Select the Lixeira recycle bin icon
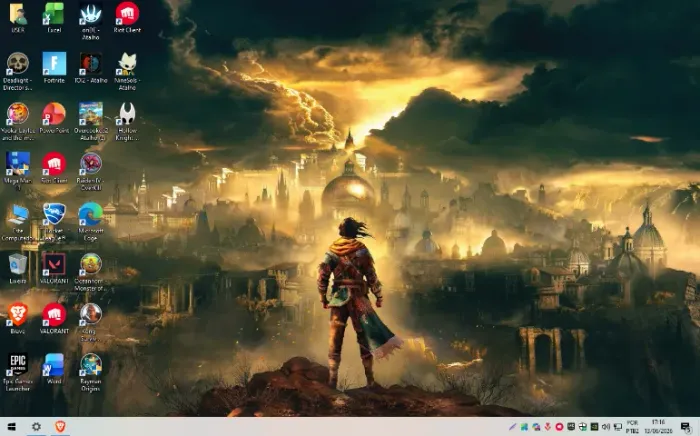Screen dimensions: 700x436 [18, 269]
